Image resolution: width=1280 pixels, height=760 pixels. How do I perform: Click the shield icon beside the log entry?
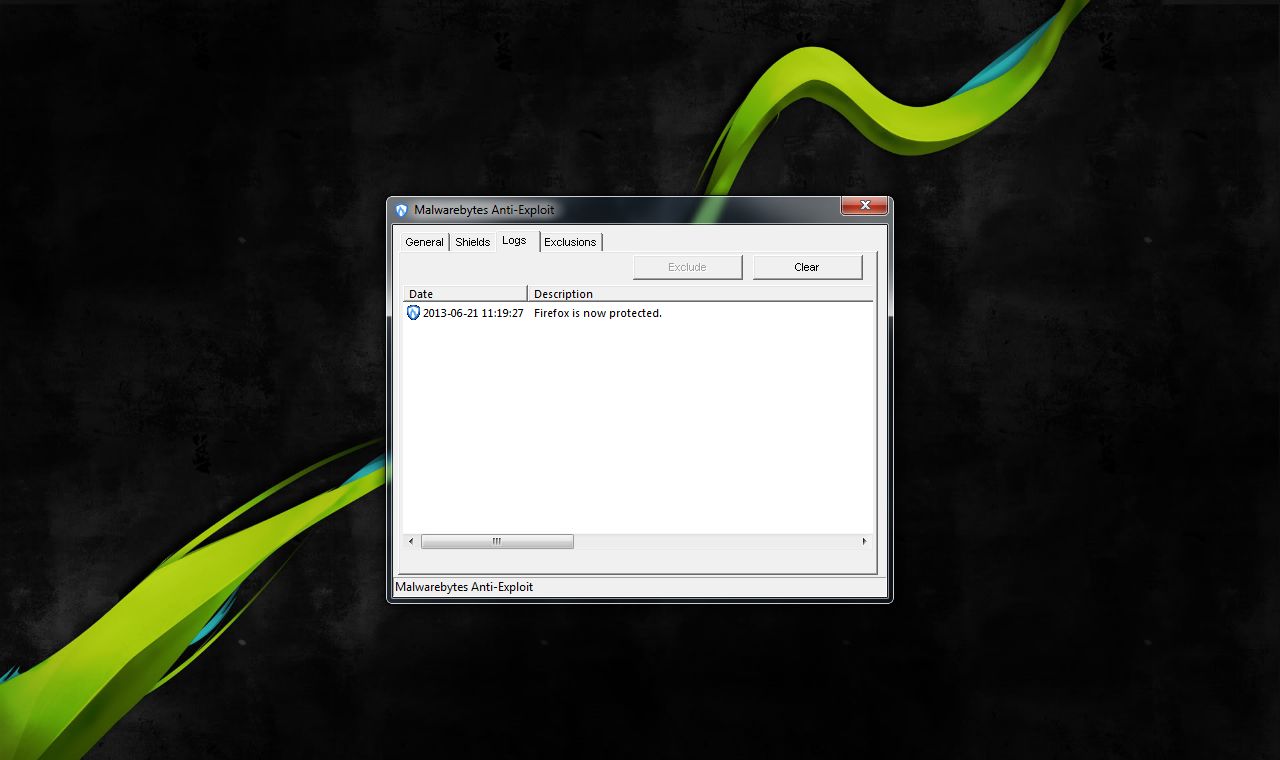coord(413,313)
